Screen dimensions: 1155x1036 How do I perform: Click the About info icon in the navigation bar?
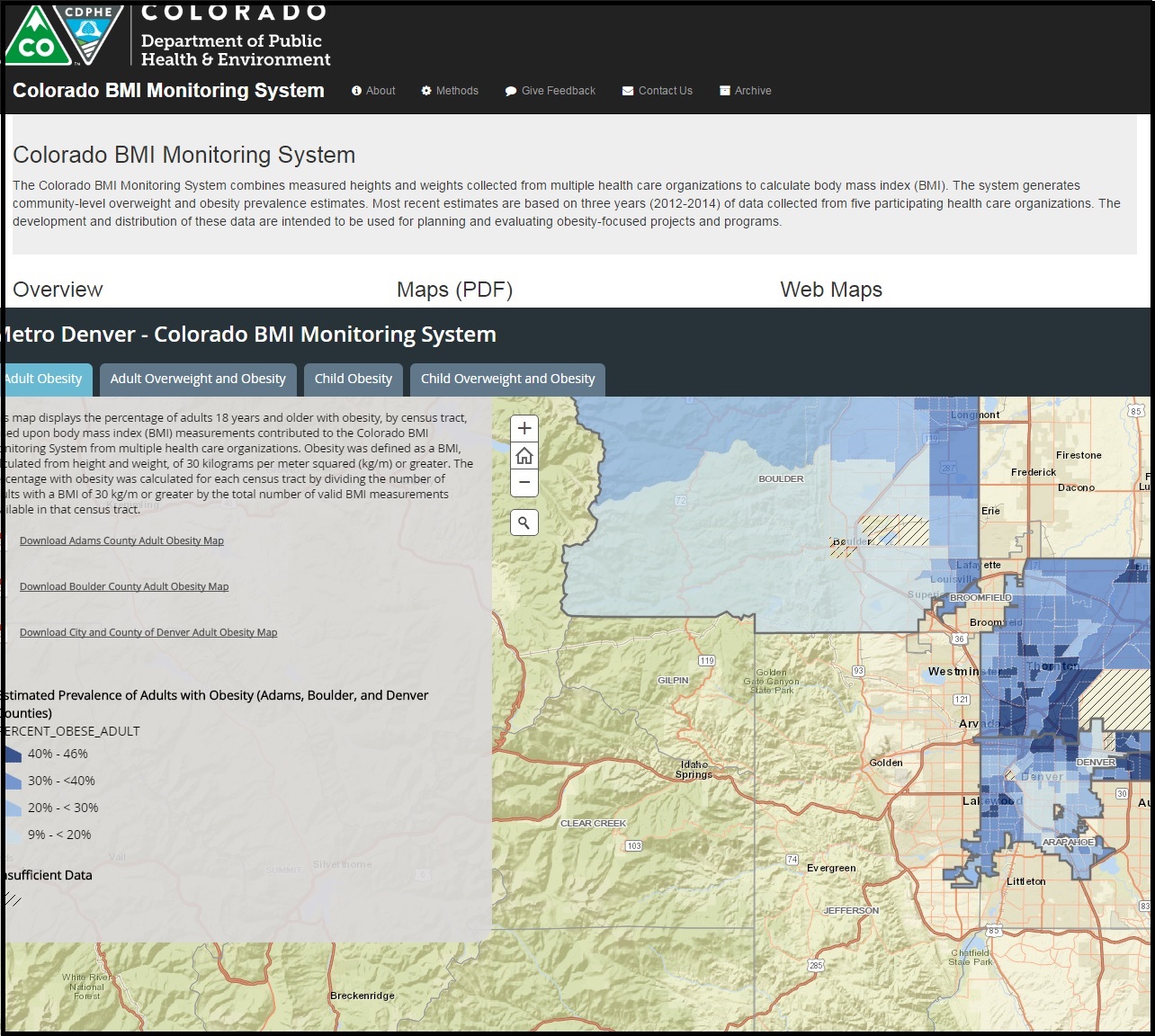[x=358, y=90]
